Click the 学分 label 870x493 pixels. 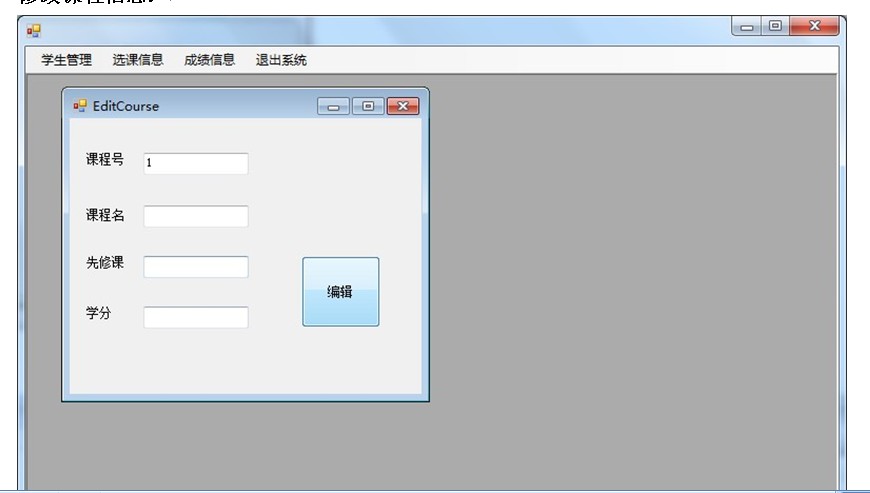coord(99,313)
